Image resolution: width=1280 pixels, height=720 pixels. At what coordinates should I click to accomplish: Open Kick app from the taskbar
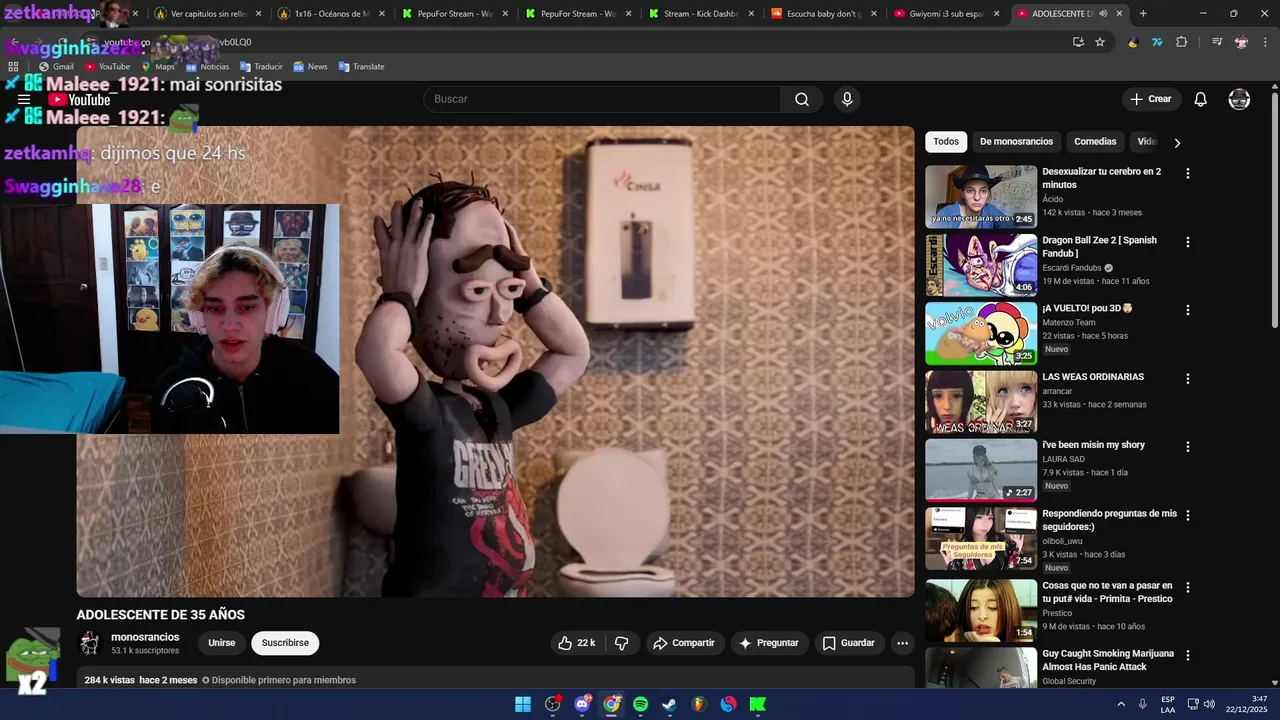tap(757, 704)
